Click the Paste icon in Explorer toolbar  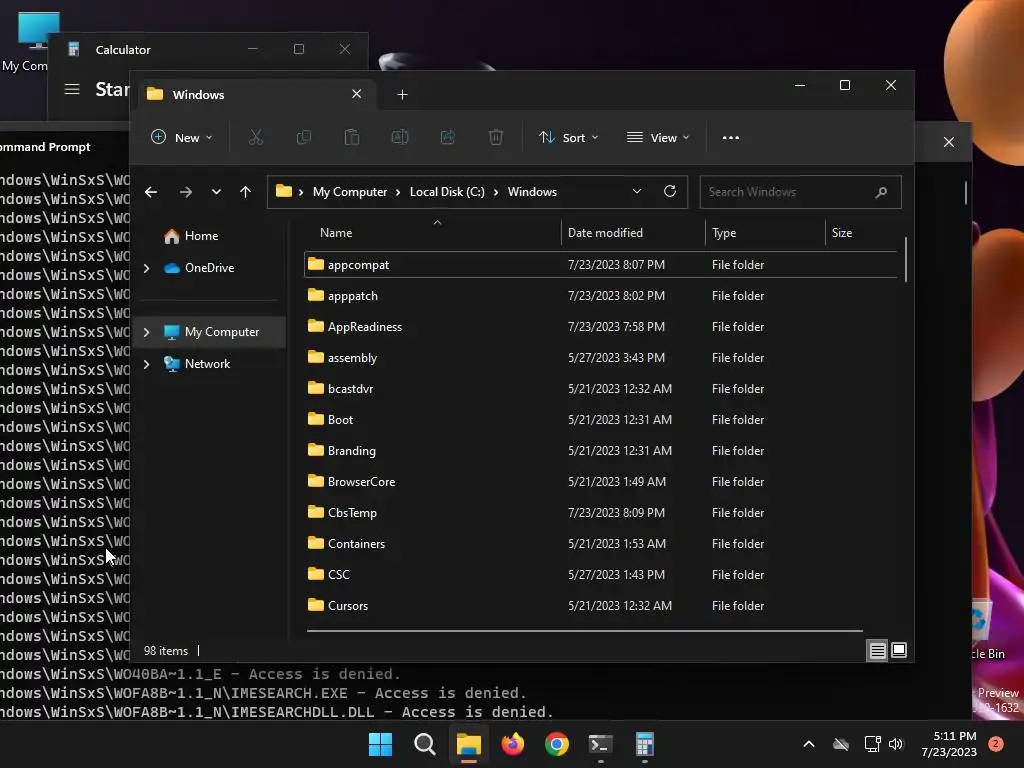351,137
